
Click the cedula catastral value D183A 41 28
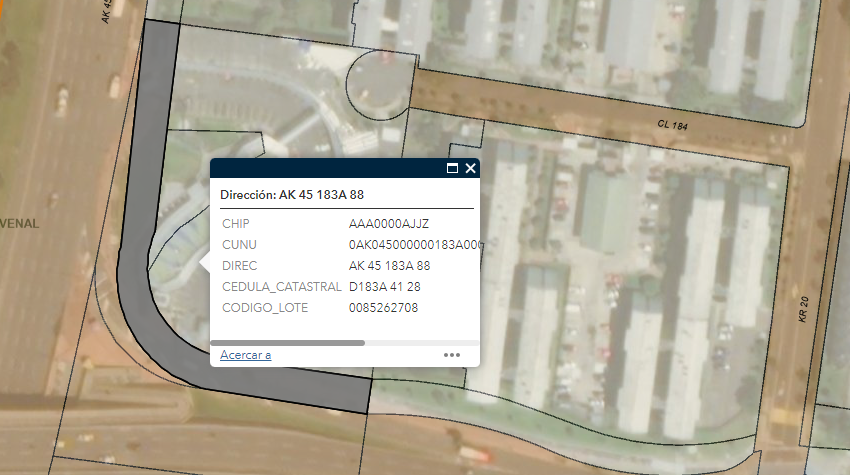coord(384,287)
